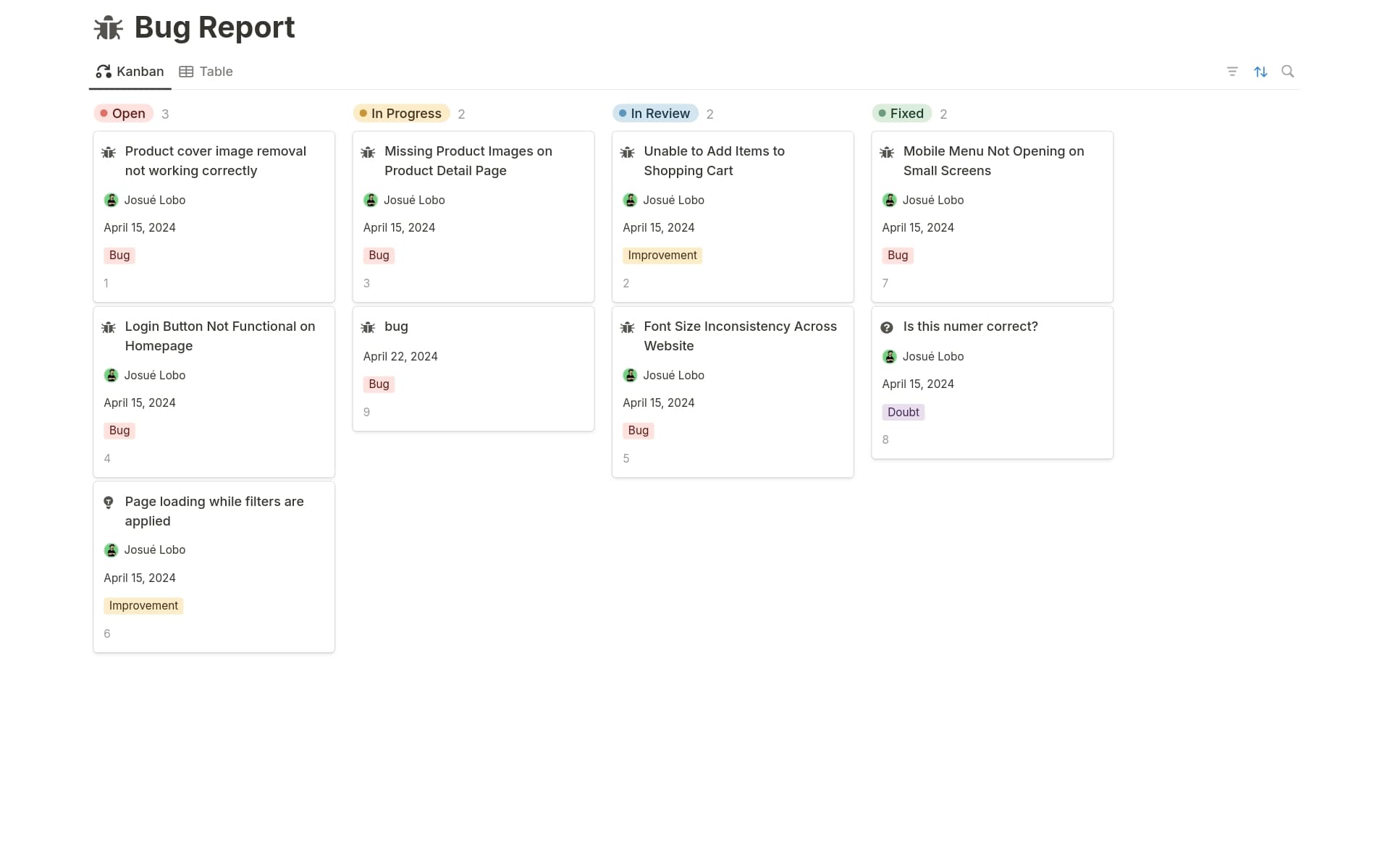Click the Improvement tag on the 'Page loading' card
The image size is (1390, 868).
point(143,606)
